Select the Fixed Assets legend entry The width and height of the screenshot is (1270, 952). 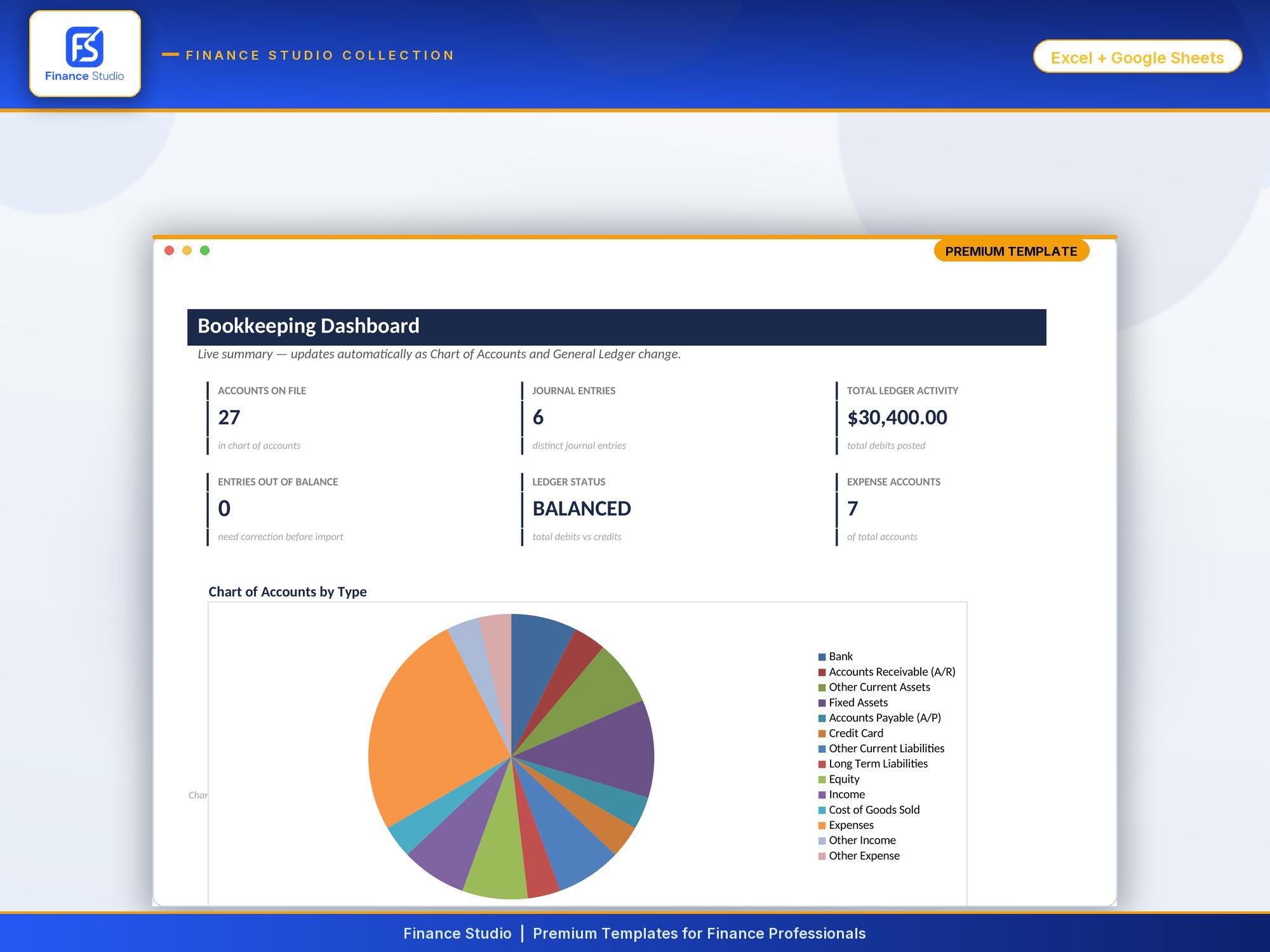tap(853, 703)
